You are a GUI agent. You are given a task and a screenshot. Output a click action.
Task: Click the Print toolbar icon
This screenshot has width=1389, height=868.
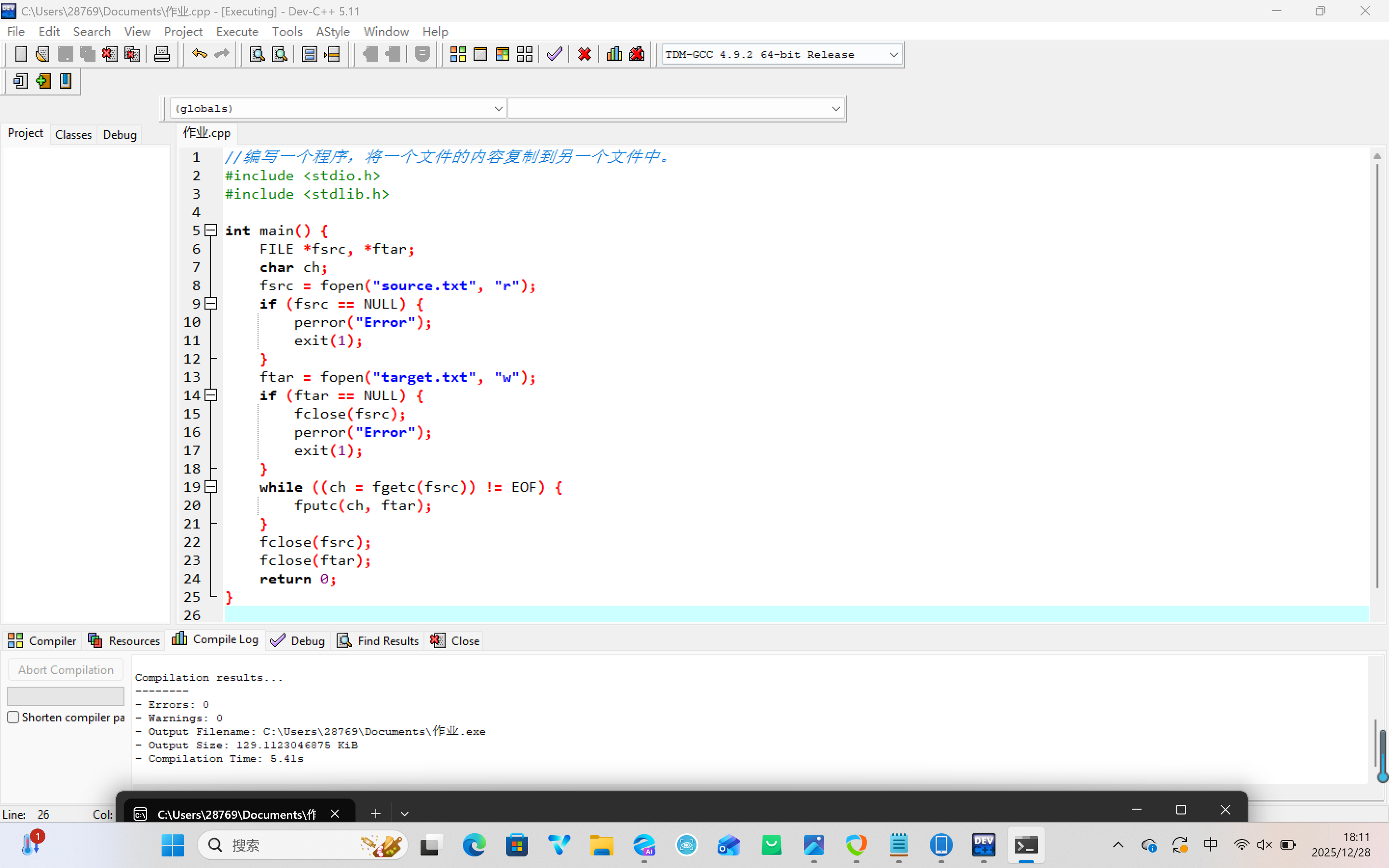pyautogui.click(x=162, y=54)
